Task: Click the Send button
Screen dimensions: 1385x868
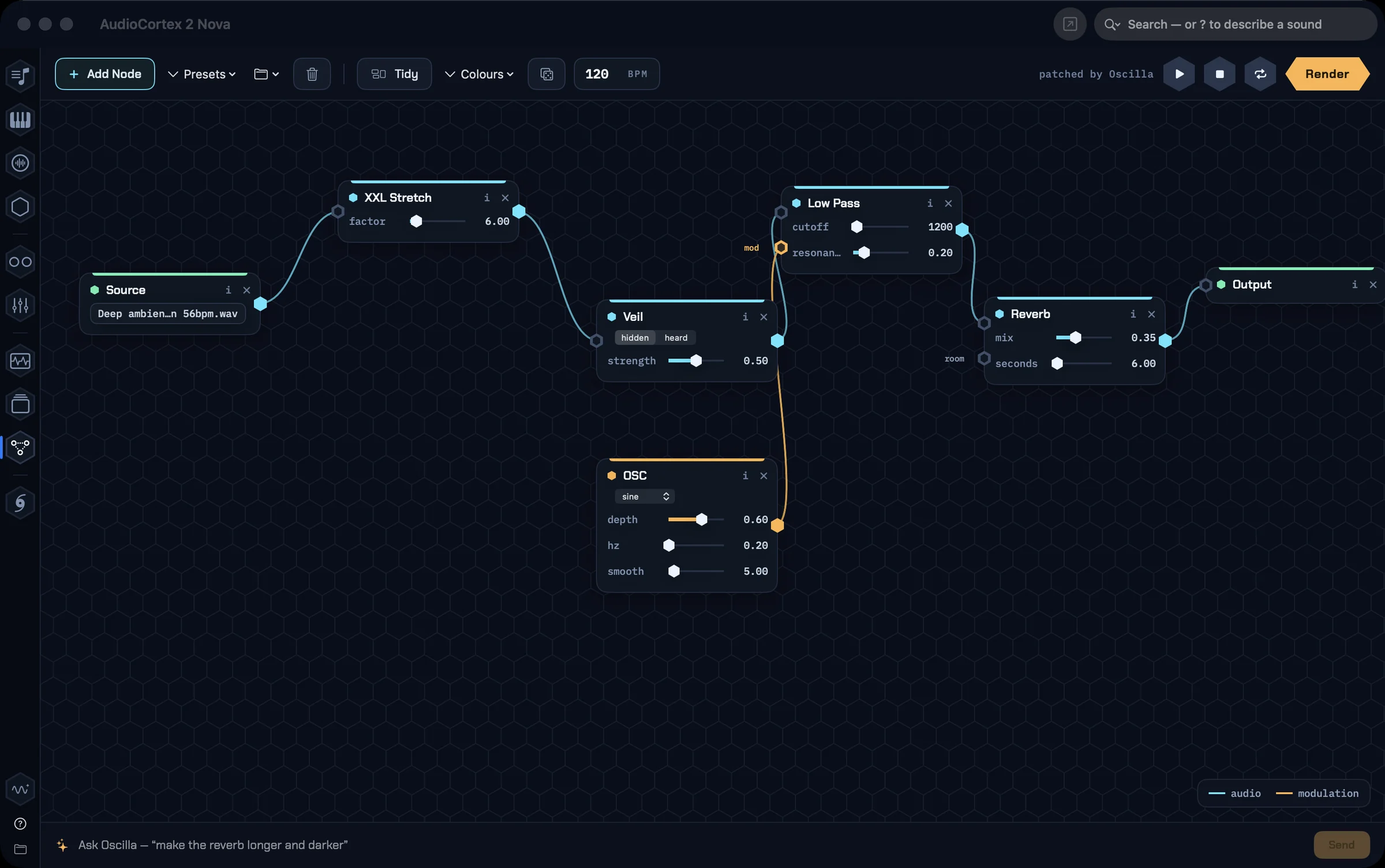Action: [1342, 845]
